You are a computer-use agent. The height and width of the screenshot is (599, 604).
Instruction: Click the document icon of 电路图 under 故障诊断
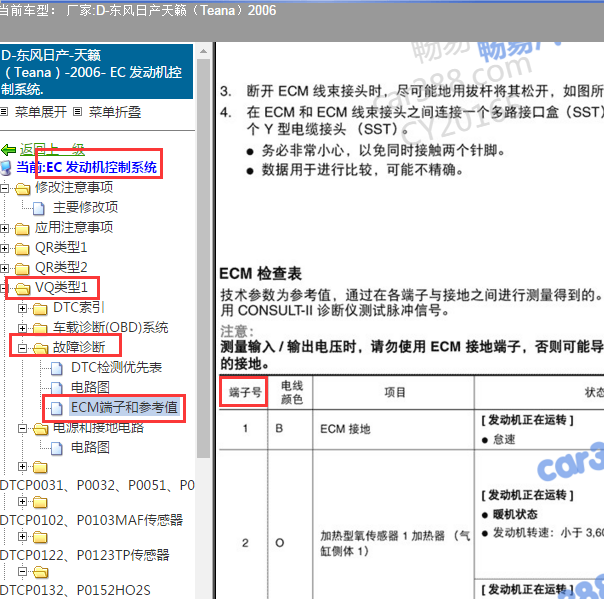click(x=57, y=388)
